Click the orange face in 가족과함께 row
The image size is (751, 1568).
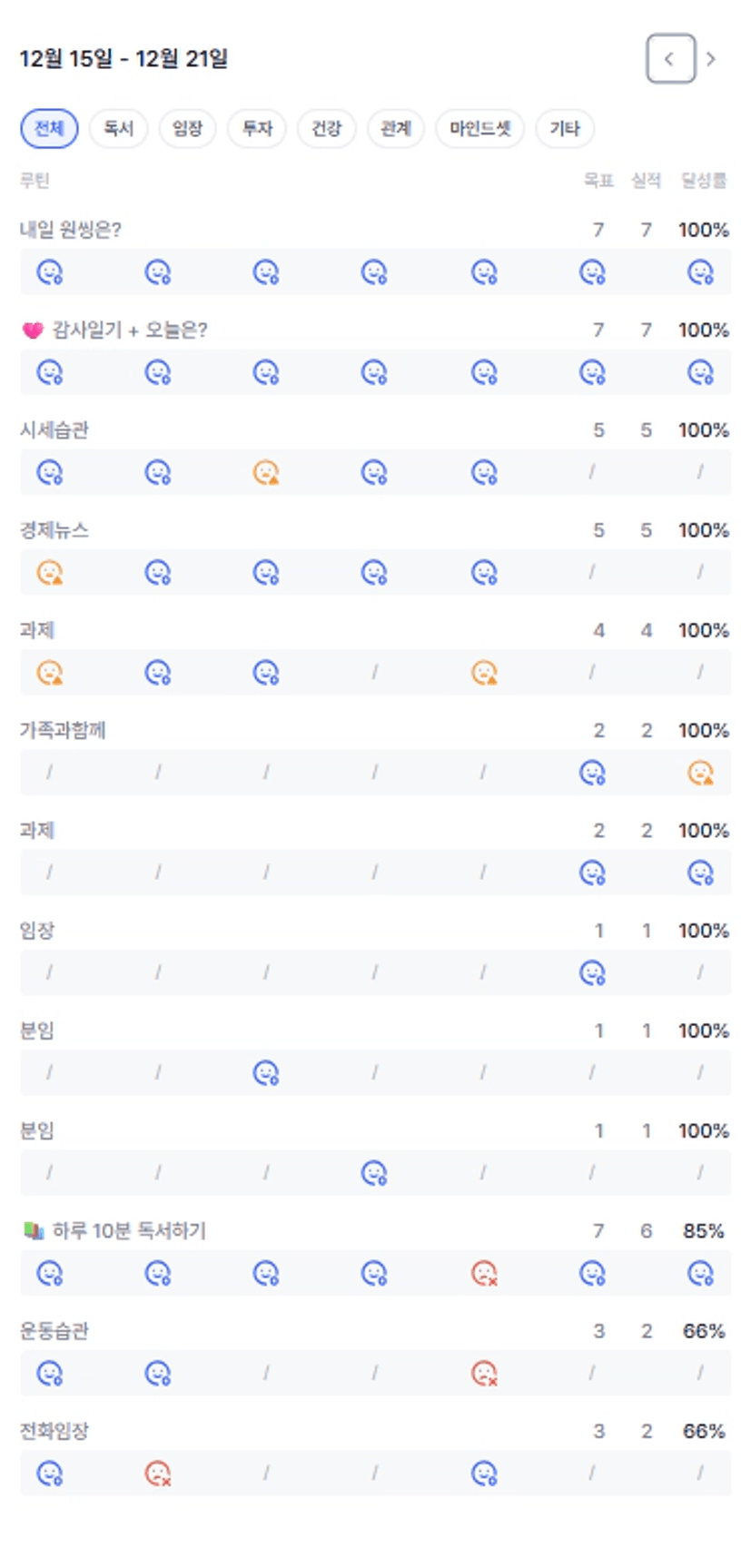(700, 773)
